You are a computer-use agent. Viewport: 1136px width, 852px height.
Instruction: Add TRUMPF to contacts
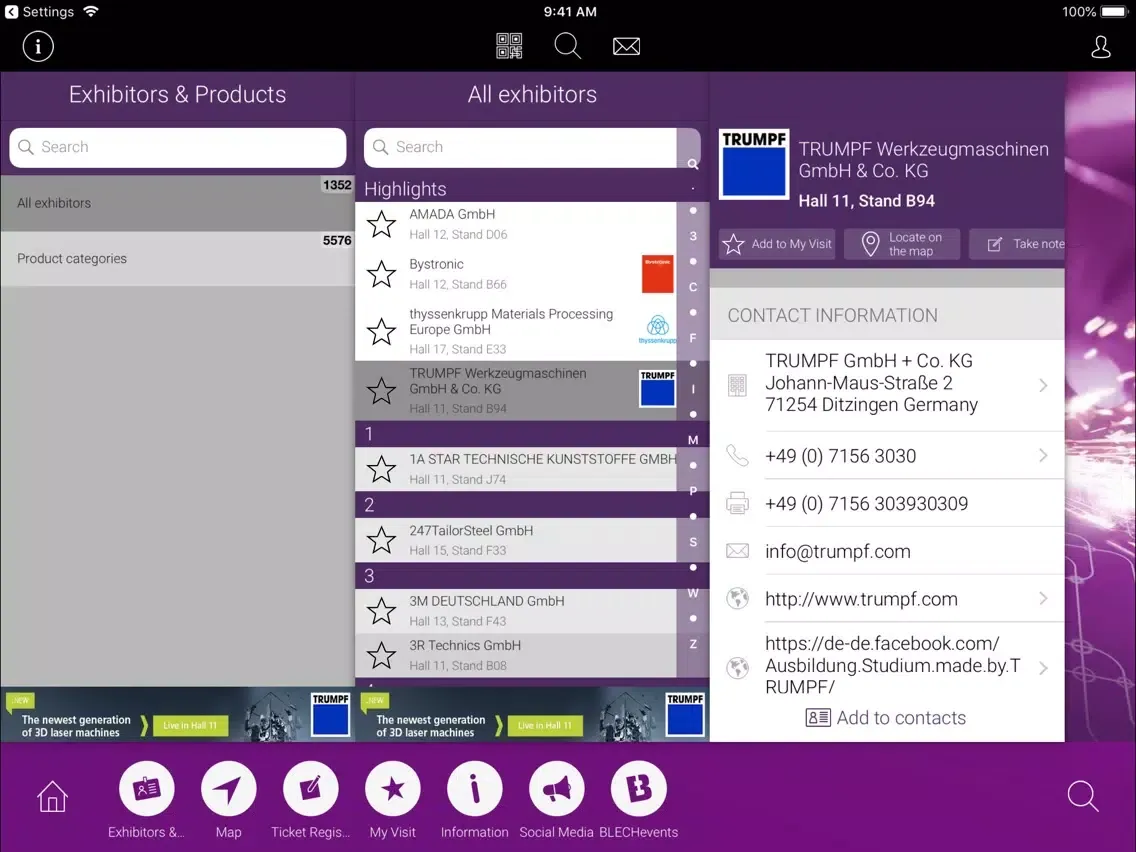point(886,718)
